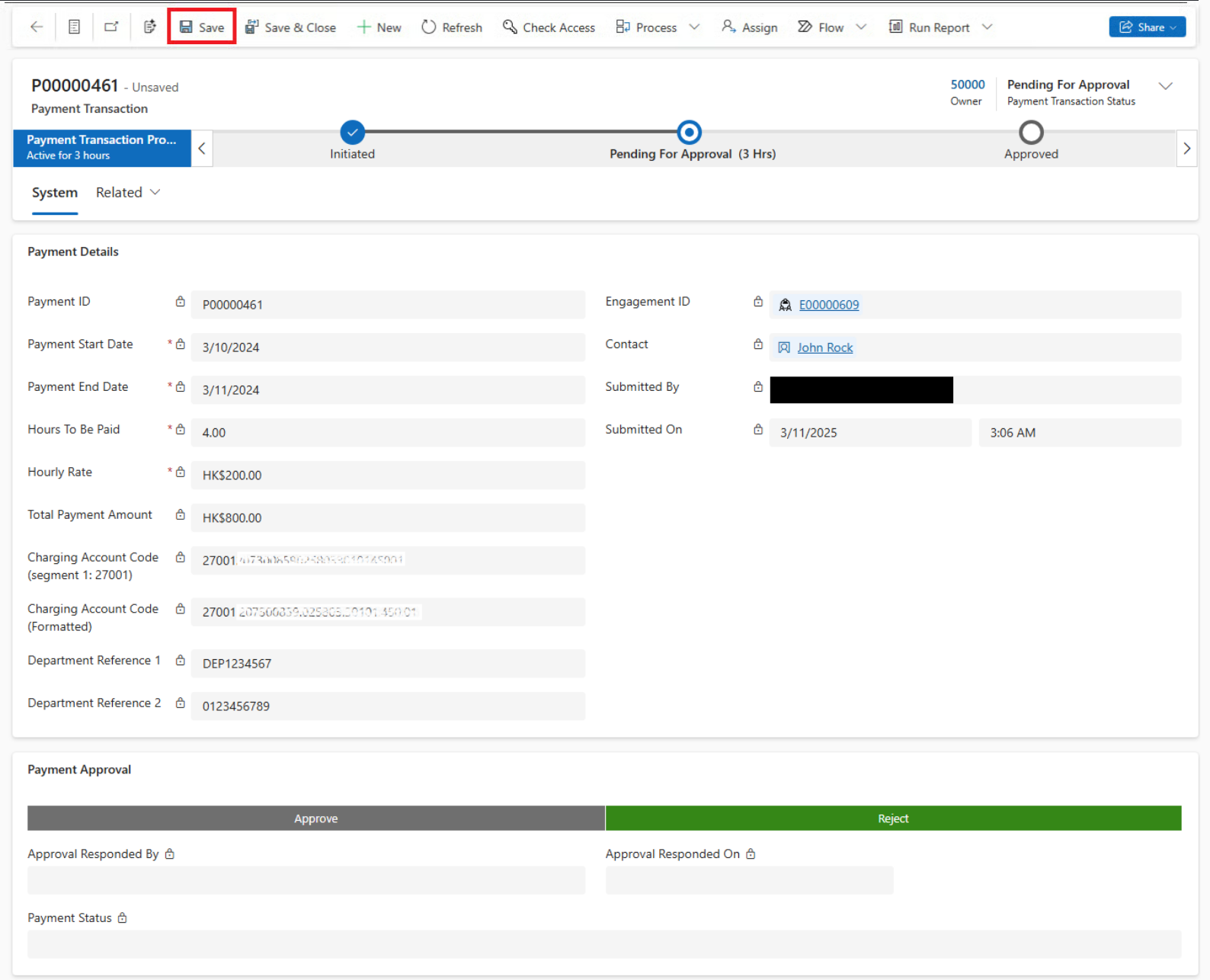Assign the record to someone
Viewport: 1210px width, 980px height.
click(x=749, y=27)
